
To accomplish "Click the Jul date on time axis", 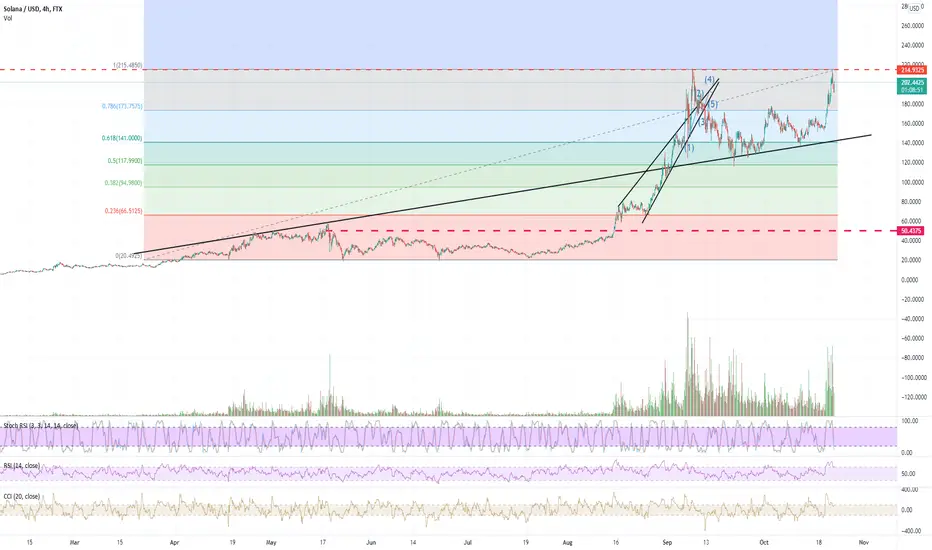I will pos(468,542).
